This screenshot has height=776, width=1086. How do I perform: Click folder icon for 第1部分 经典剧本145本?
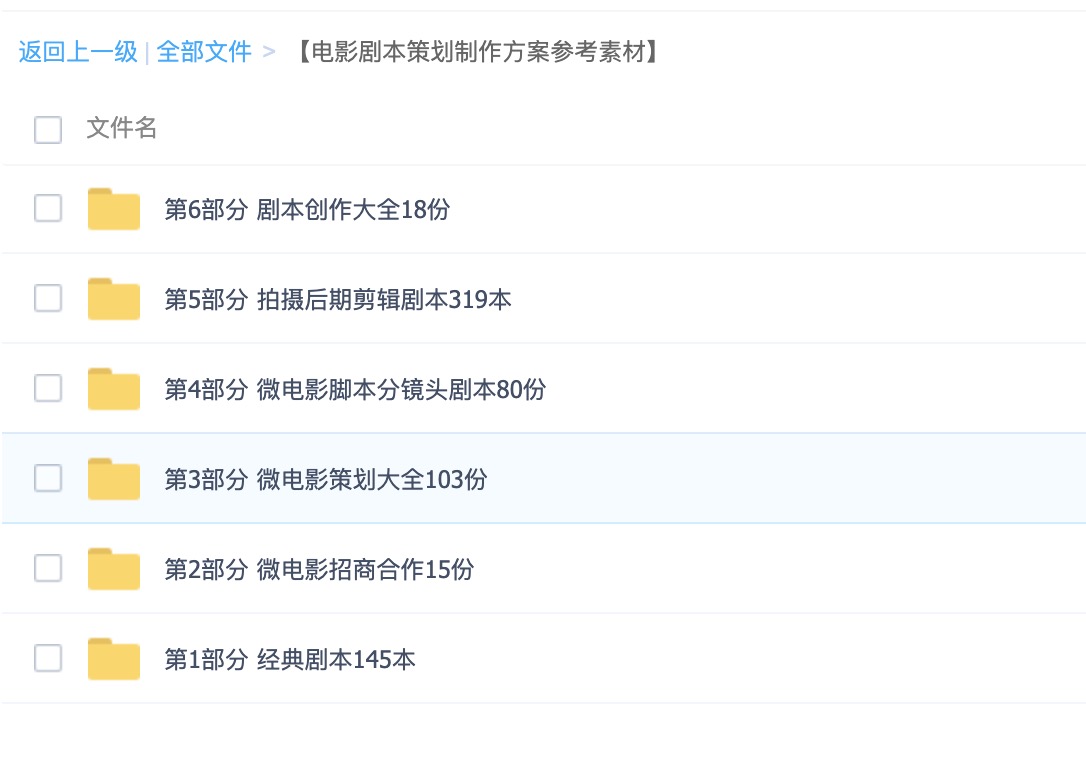coord(113,659)
